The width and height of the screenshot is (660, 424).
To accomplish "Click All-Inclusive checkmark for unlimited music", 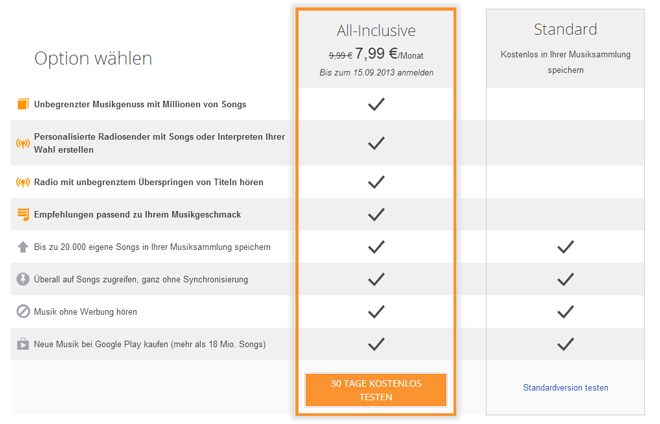I will tap(376, 104).
